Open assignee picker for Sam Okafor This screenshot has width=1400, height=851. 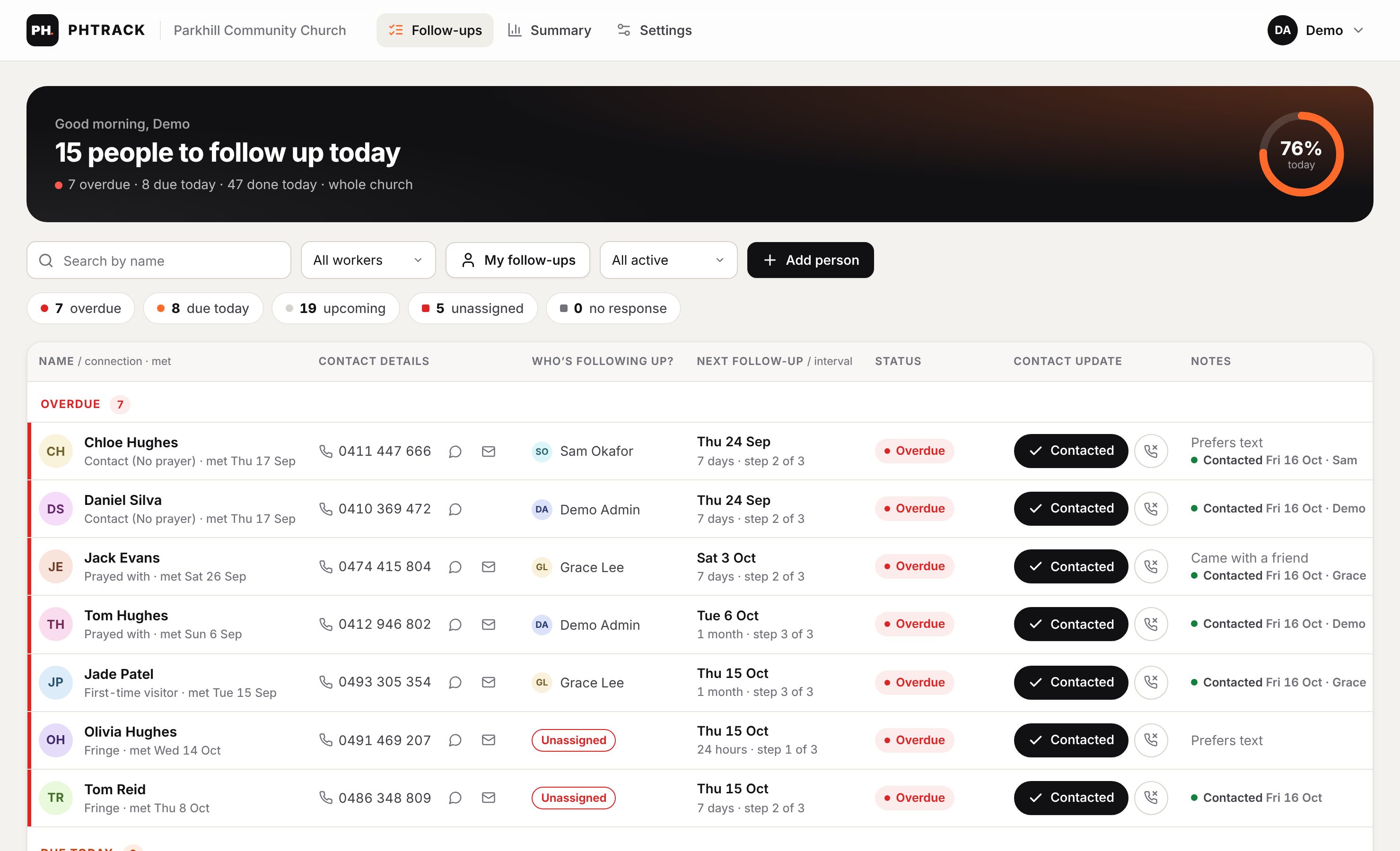click(582, 452)
